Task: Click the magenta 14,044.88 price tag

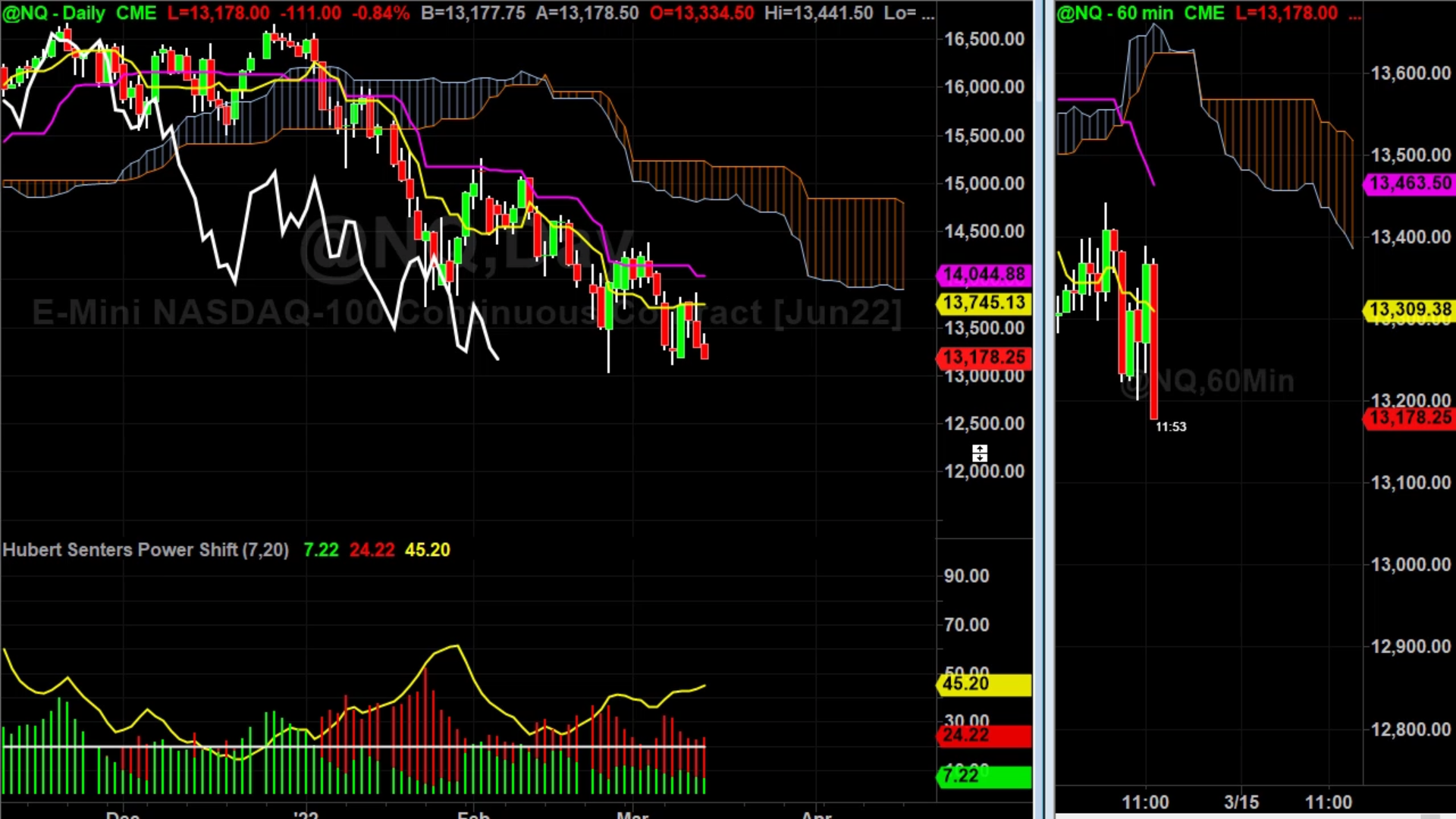Action: pyautogui.click(x=984, y=274)
